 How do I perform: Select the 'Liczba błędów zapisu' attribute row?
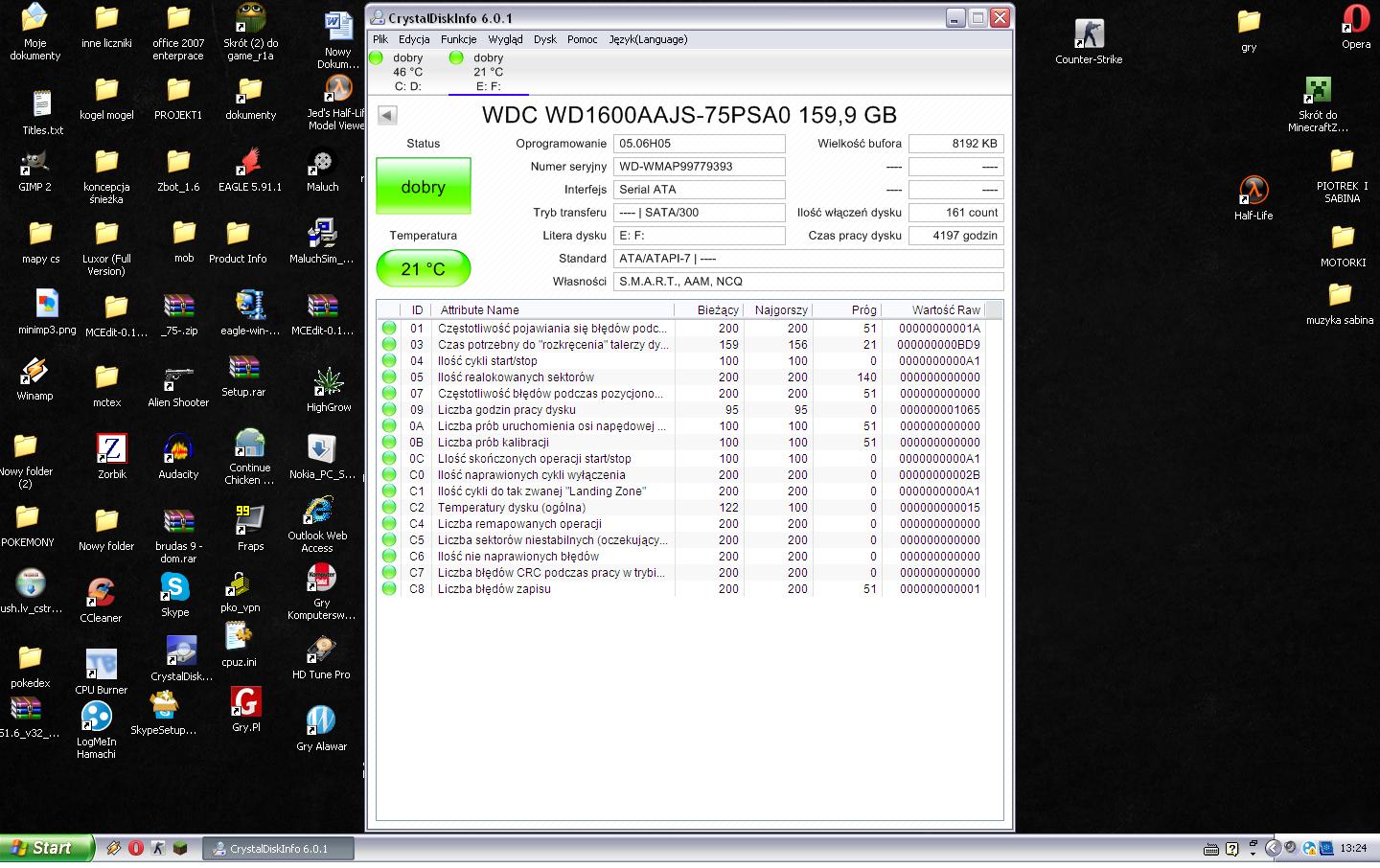click(x=681, y=589)
